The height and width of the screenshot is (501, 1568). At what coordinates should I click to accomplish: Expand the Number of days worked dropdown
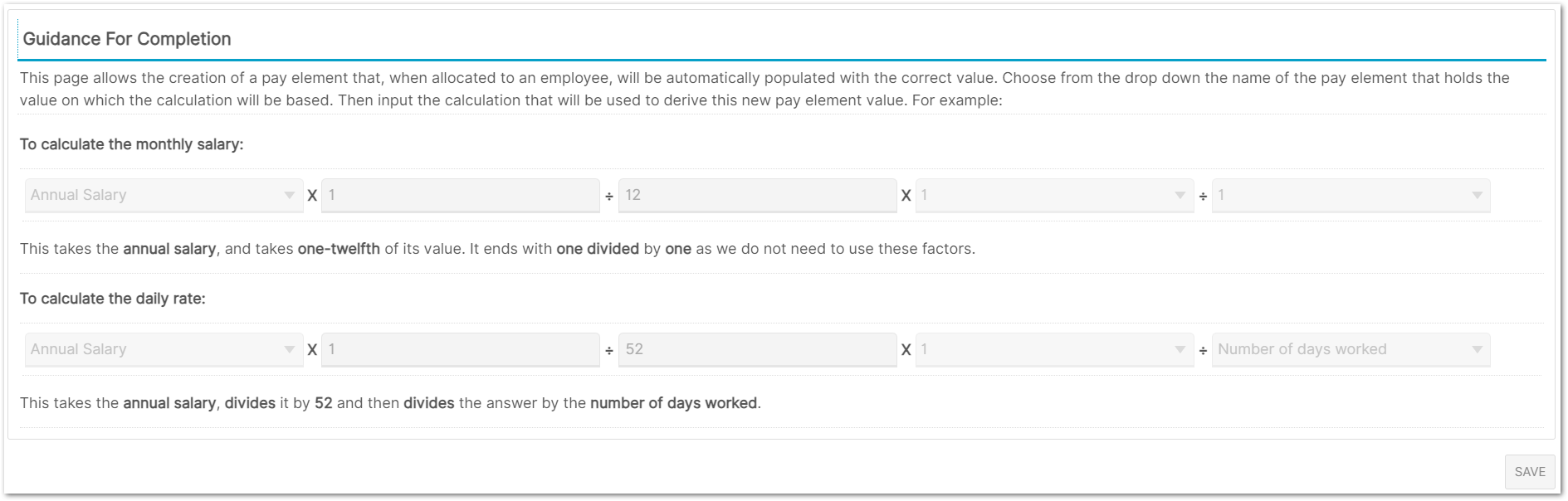(1351, 350)
